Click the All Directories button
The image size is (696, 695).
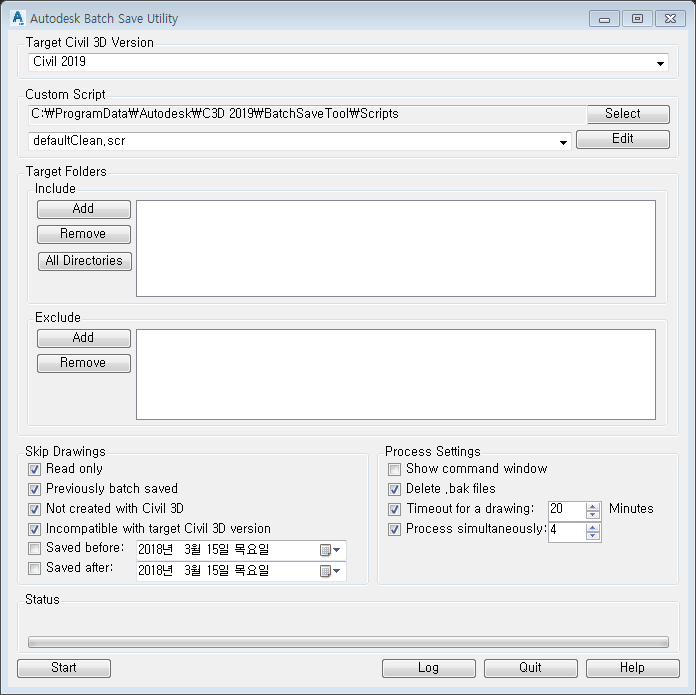pos(84,261)
